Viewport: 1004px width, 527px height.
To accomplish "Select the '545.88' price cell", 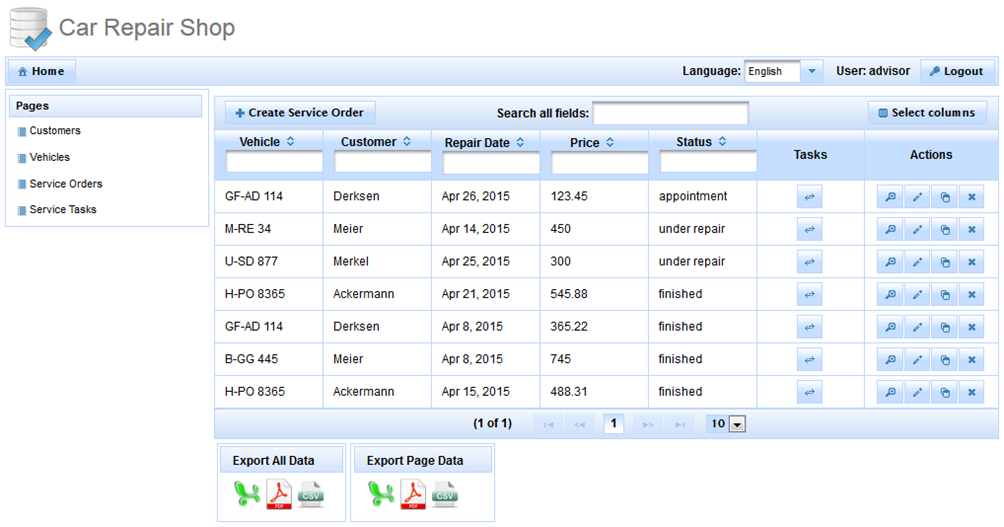I will click(594, 294).
